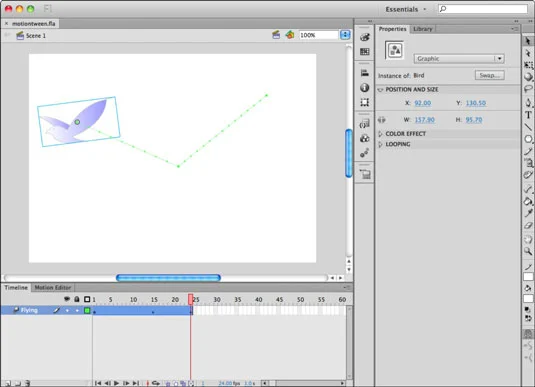Click the Edit Scene clapperboard icon
535x387 pixels.
[276, 35]
